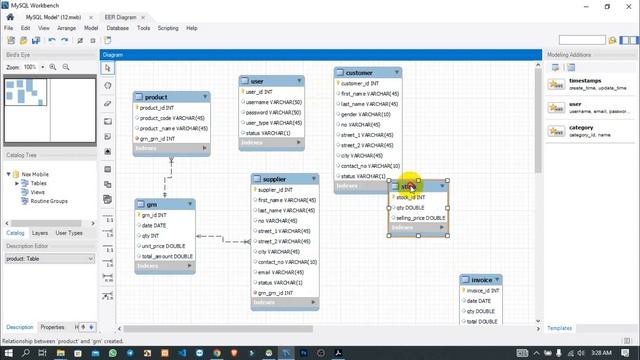Select the invoice table header
Screen dimensions: 640x360
click(x=481, y=280)
